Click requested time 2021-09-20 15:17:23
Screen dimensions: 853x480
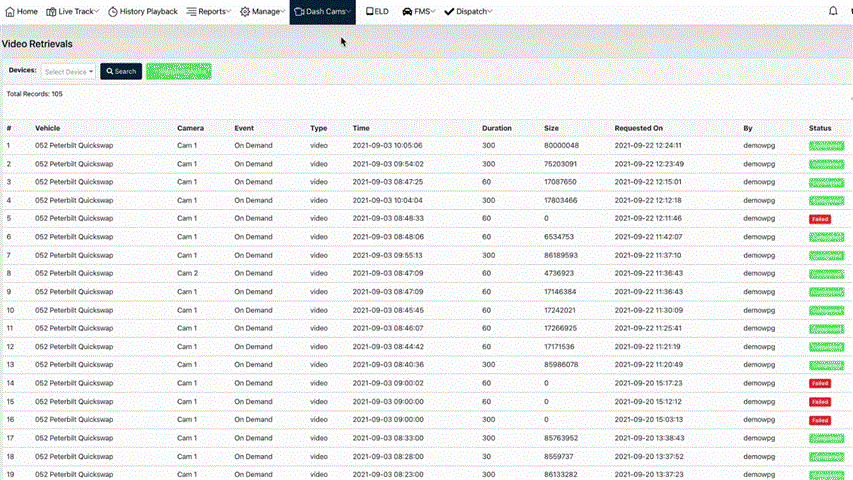[x=648, y=383]
